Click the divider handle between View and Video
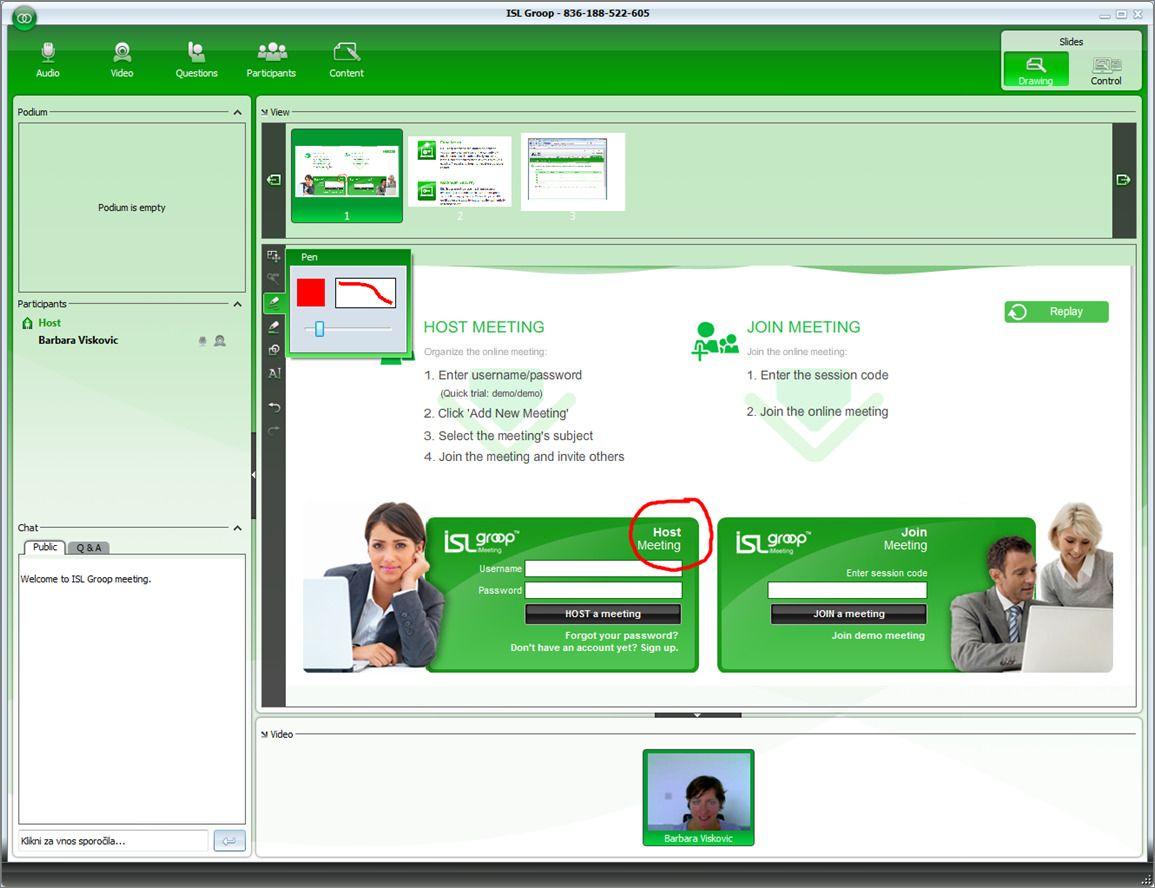This screenshot has height=888, width=1155. point(698,715)
